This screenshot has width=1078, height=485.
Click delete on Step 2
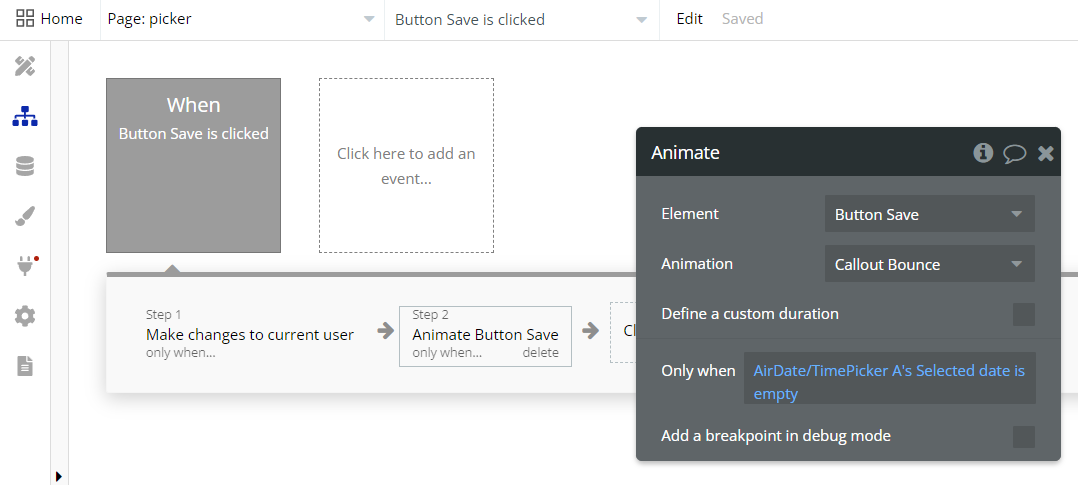coord(540,353)
